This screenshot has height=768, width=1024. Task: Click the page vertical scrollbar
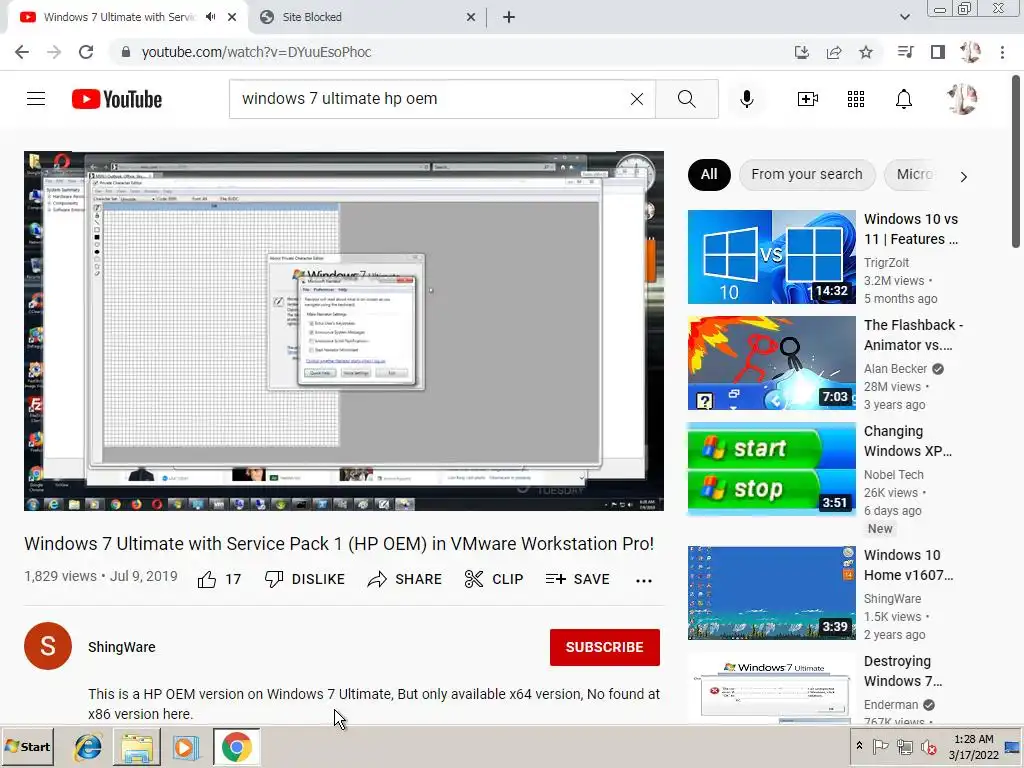1016,162
